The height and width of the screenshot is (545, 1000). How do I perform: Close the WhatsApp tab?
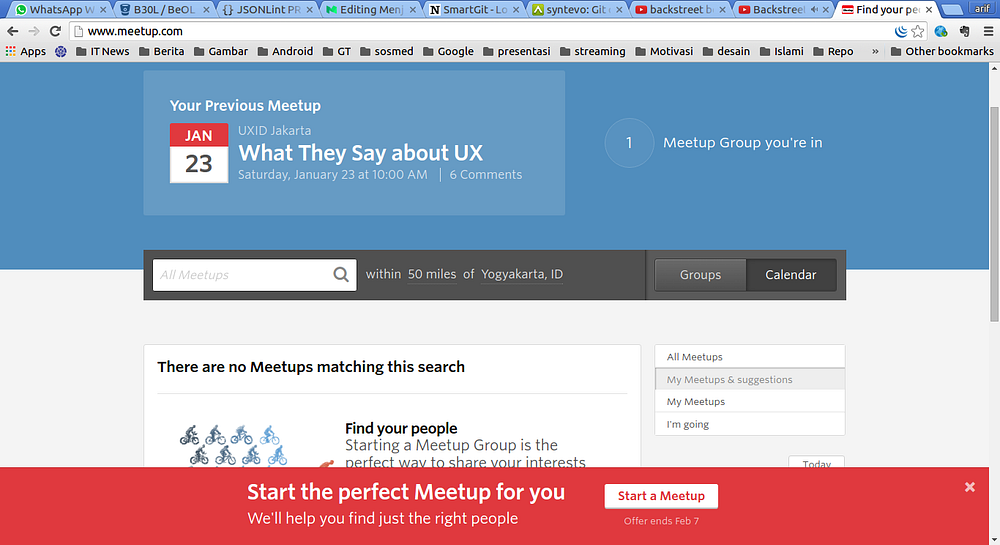coord(103,10)
